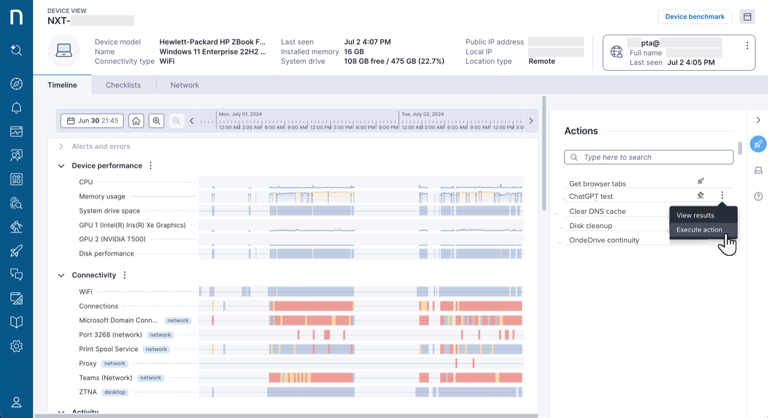The image size is (768, 418).
Task: Open three-dot menu for ChatGPT test action
Action: click(x=722, y=196)
